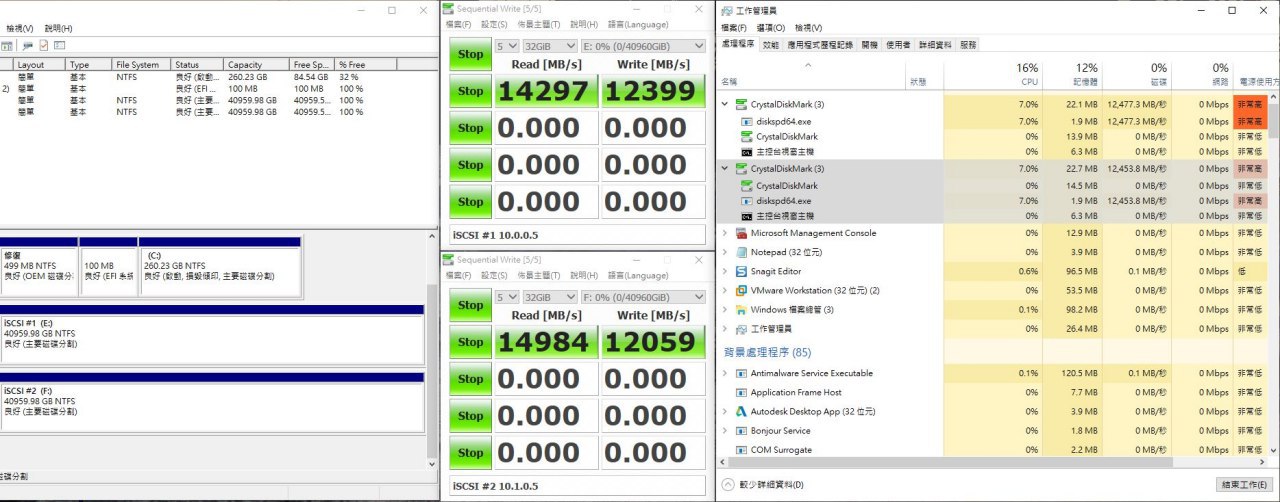Click the checkmark properties icon in Disk Management toolbar
1280x502 pixels.
point(44,46)
